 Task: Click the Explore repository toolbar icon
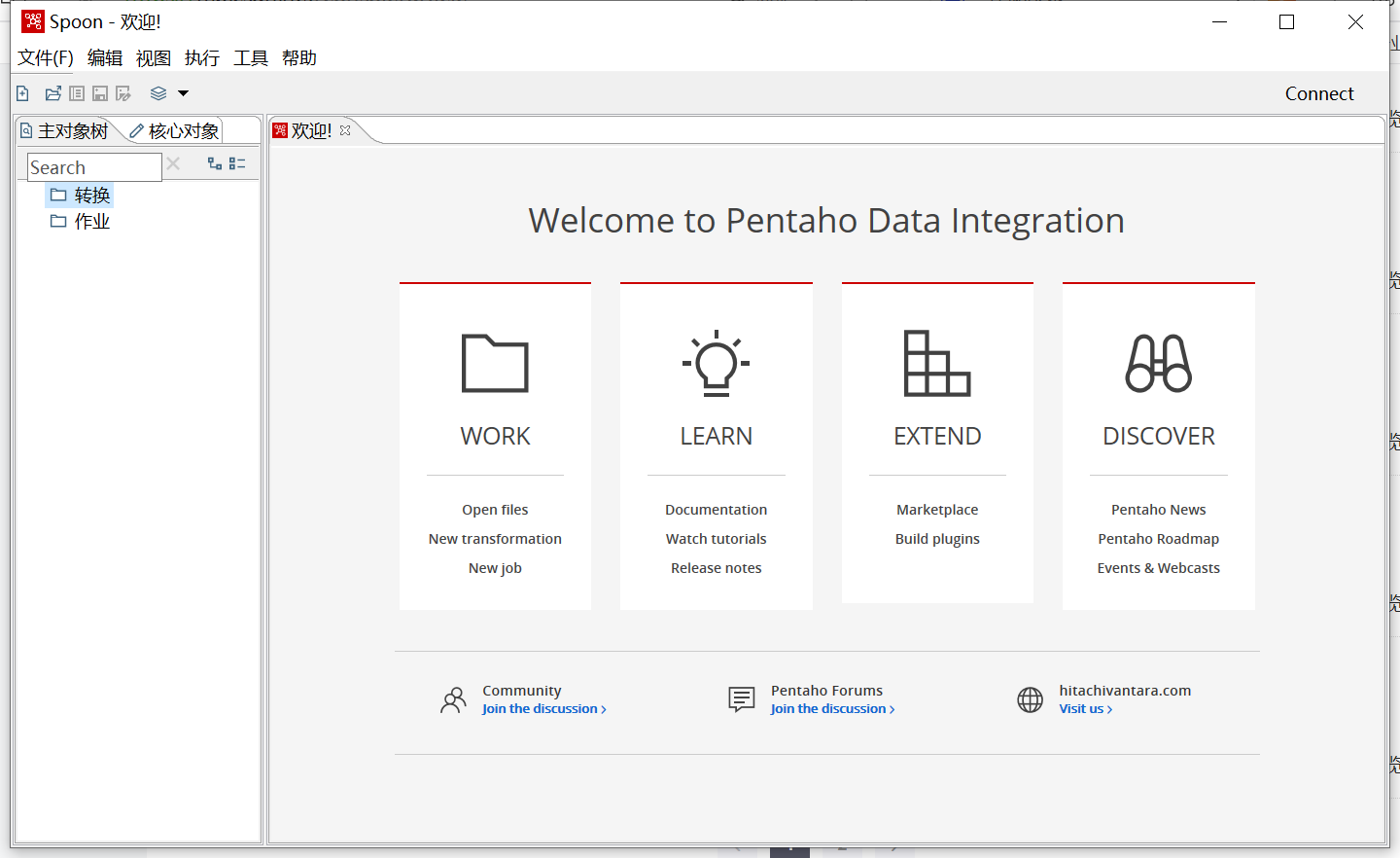[x=77, y=93]
